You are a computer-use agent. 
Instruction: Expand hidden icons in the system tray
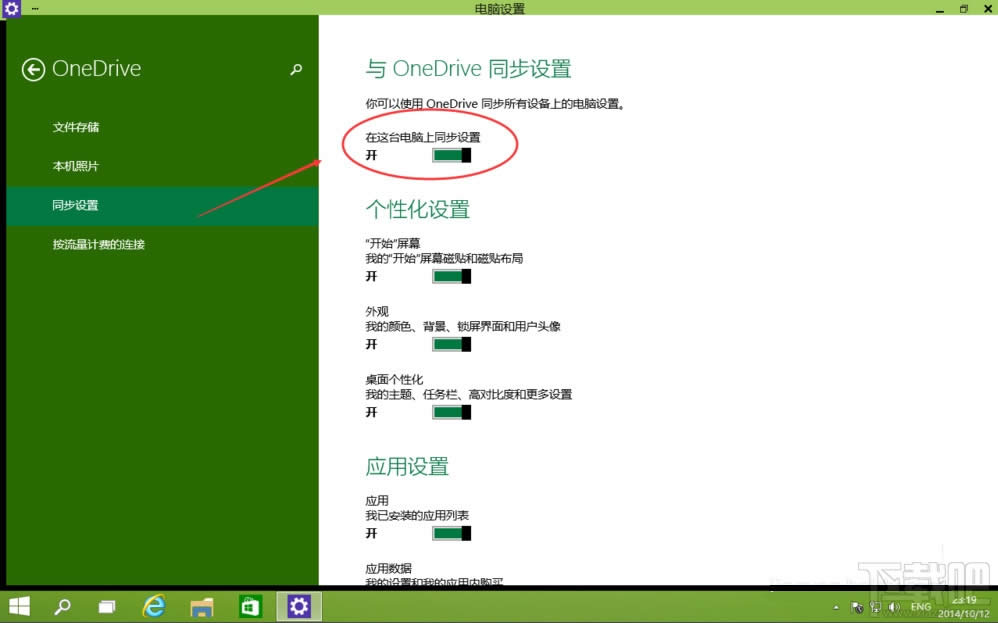[x=836, y=607]
